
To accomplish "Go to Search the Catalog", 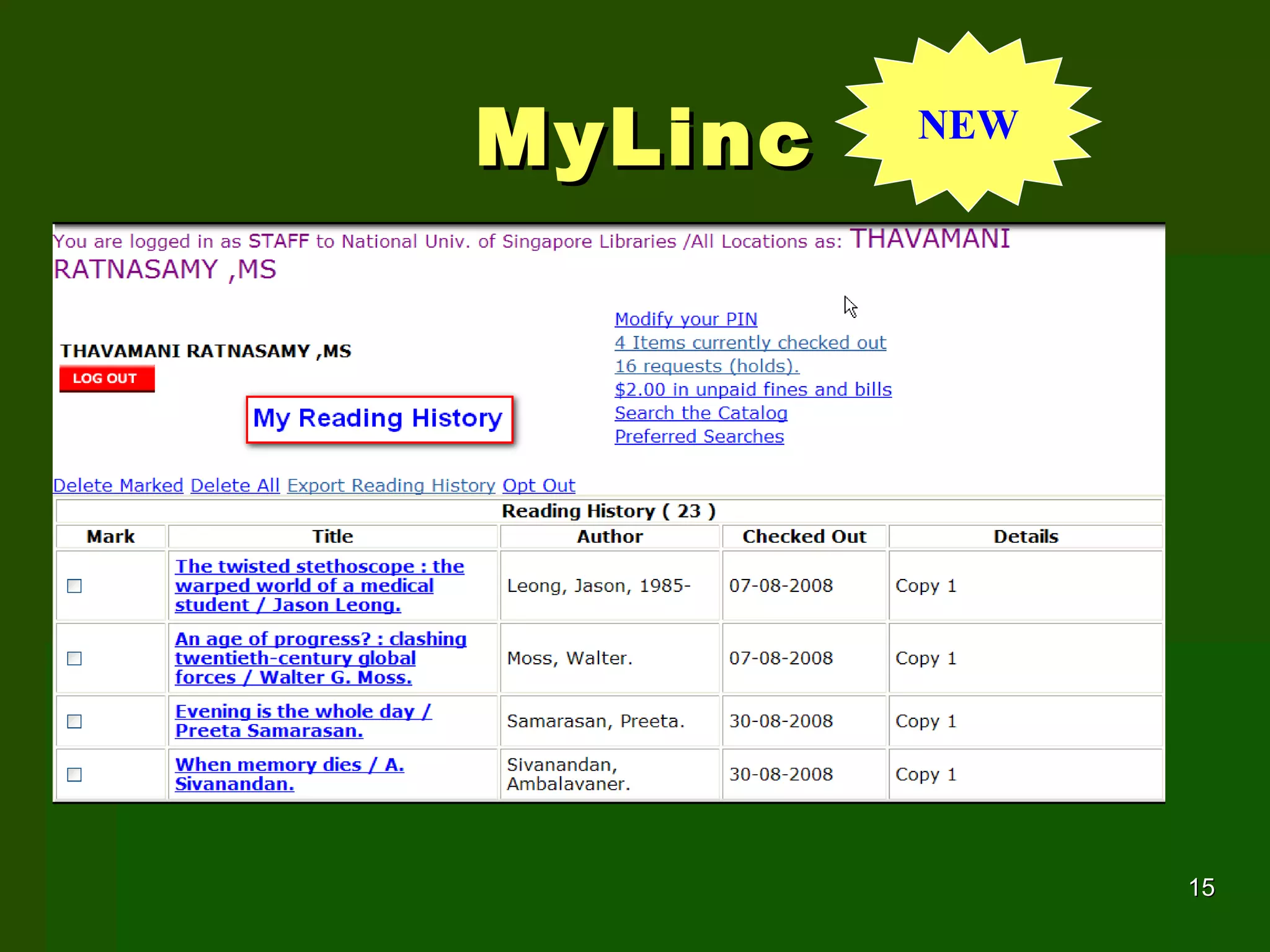I will [701, 413].
